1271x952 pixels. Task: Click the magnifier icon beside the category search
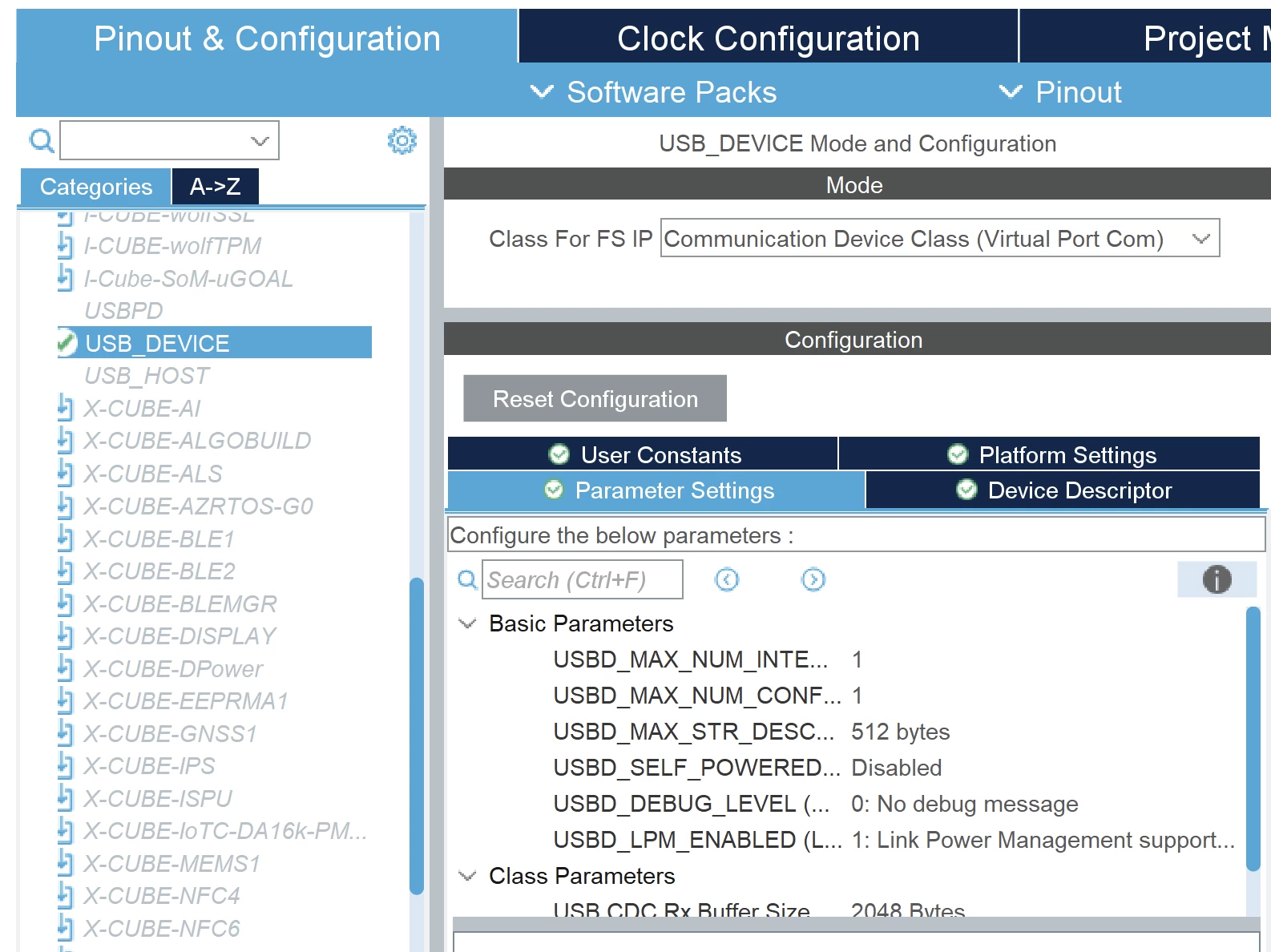pos(42,141)
